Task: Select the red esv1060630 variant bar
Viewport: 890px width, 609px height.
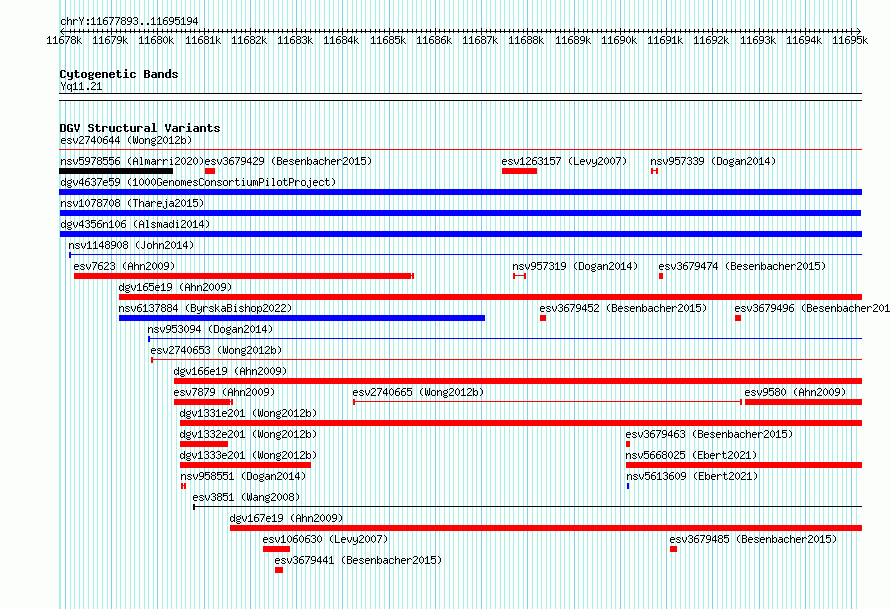Action: [x=276, y=549]
